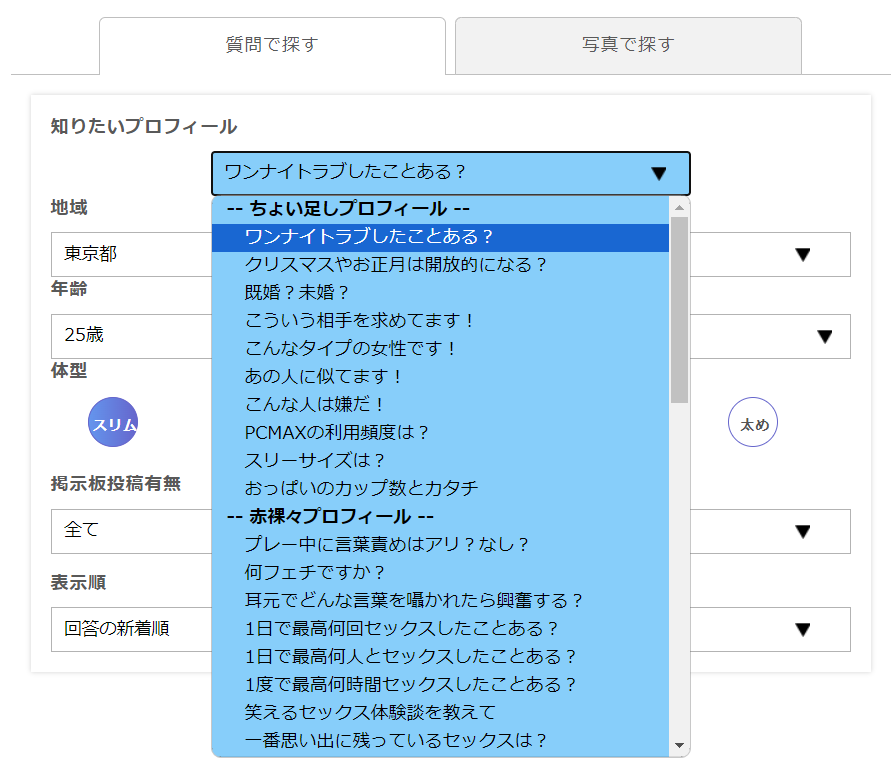Select こういう相手を求めてます！ from list
This screenshot has width=894, height=781.
(359, 321)
